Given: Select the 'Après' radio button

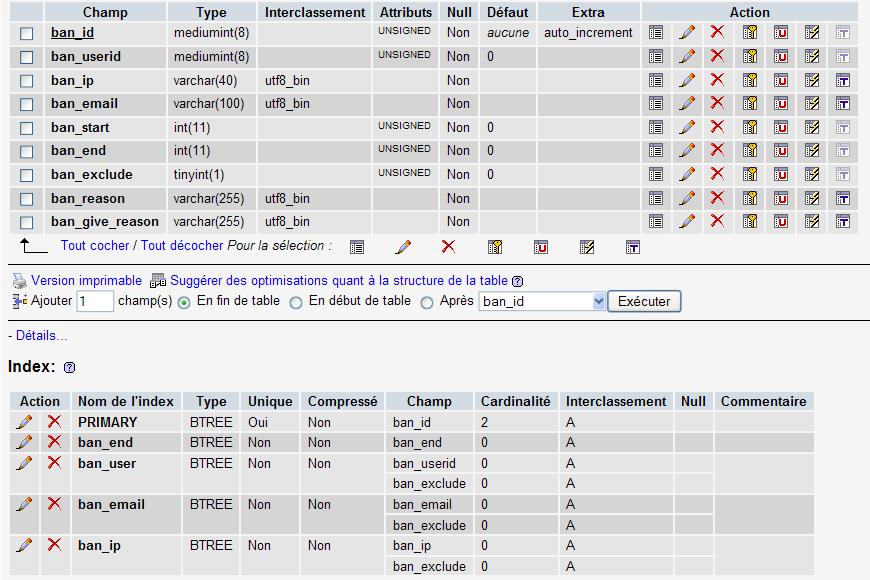Looking at the screenshot, I should pyautogui.click(x=427, y=302).
